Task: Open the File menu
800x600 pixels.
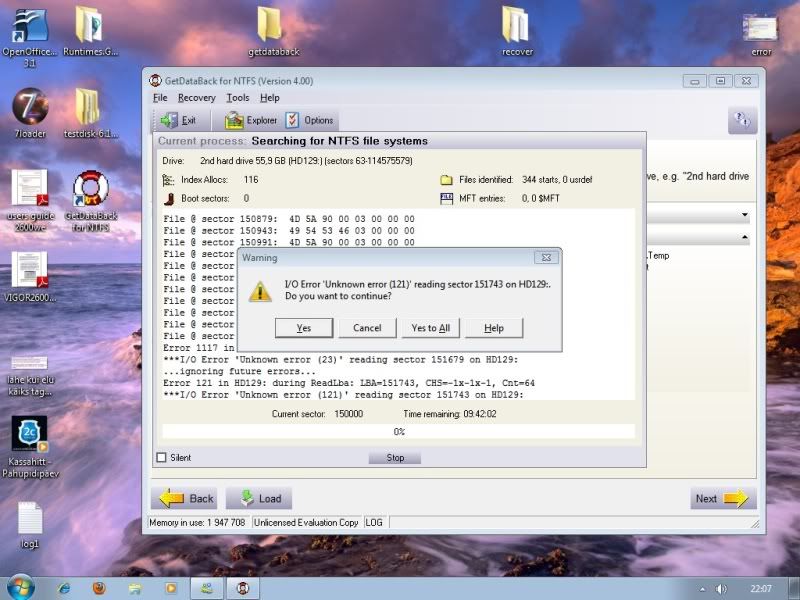Action: 160,98
